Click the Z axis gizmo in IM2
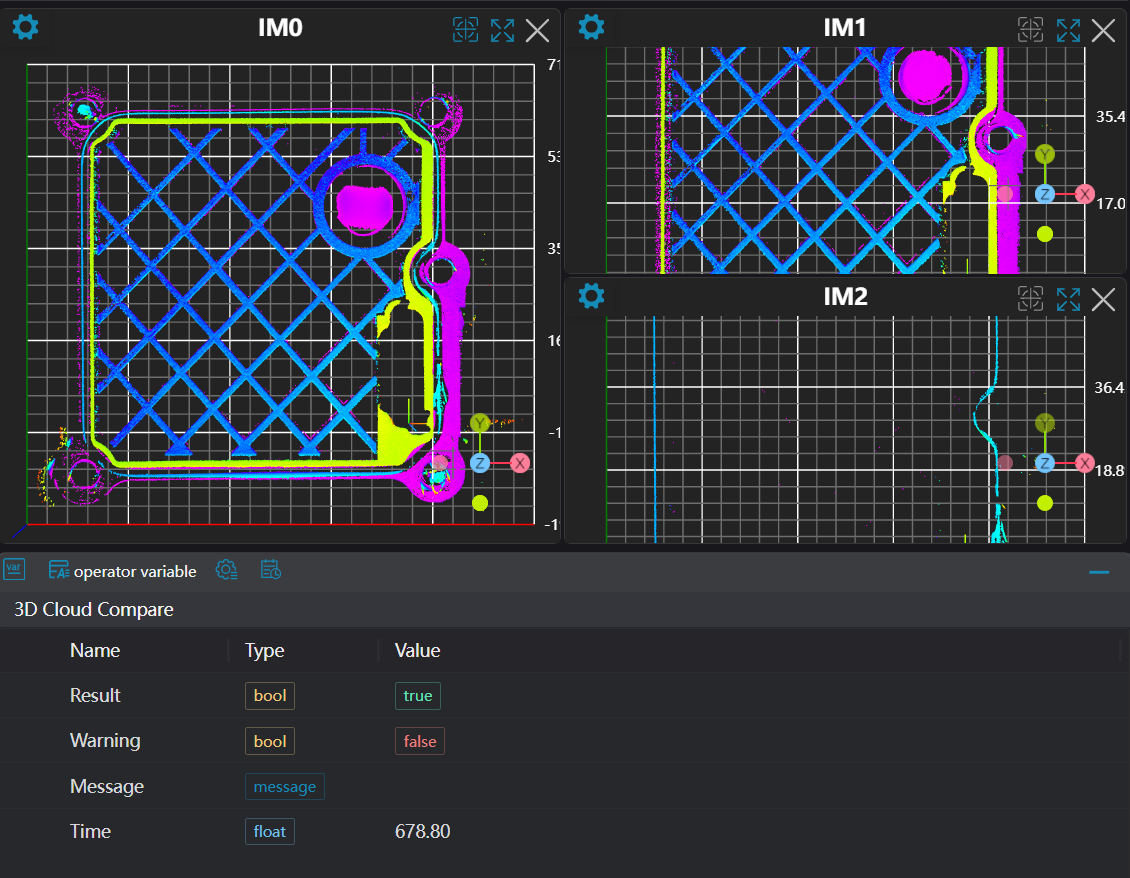This screenshot has height=878, width=1130. (1045, 463)
